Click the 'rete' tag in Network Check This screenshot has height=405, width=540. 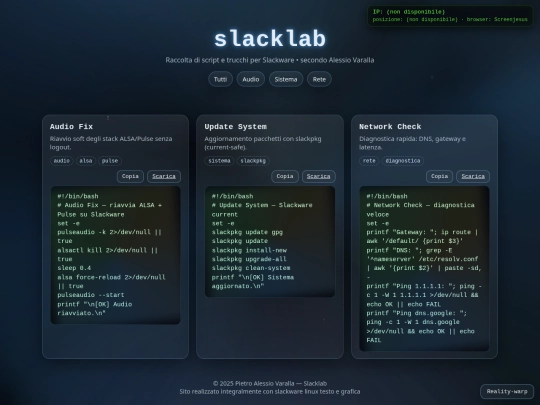[369, 161]
